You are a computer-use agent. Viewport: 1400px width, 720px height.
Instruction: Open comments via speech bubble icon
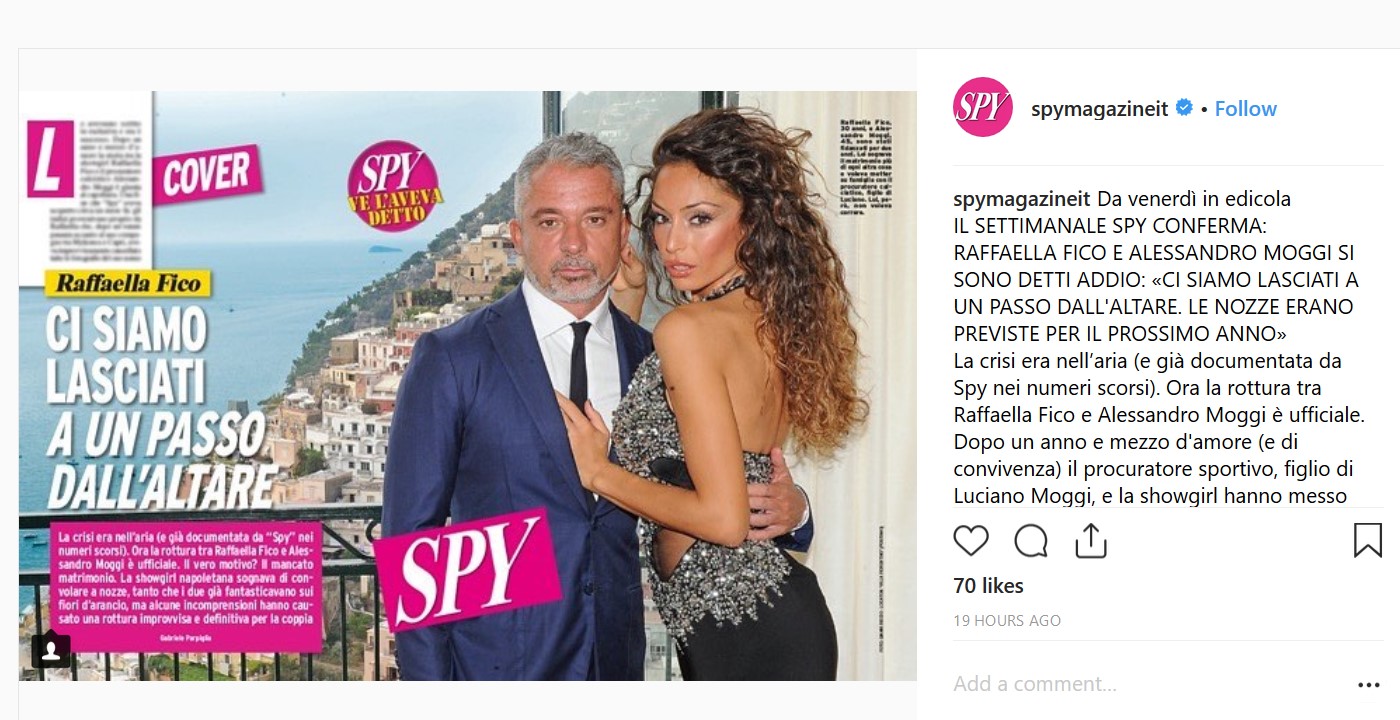click(x=1031, y=541)
